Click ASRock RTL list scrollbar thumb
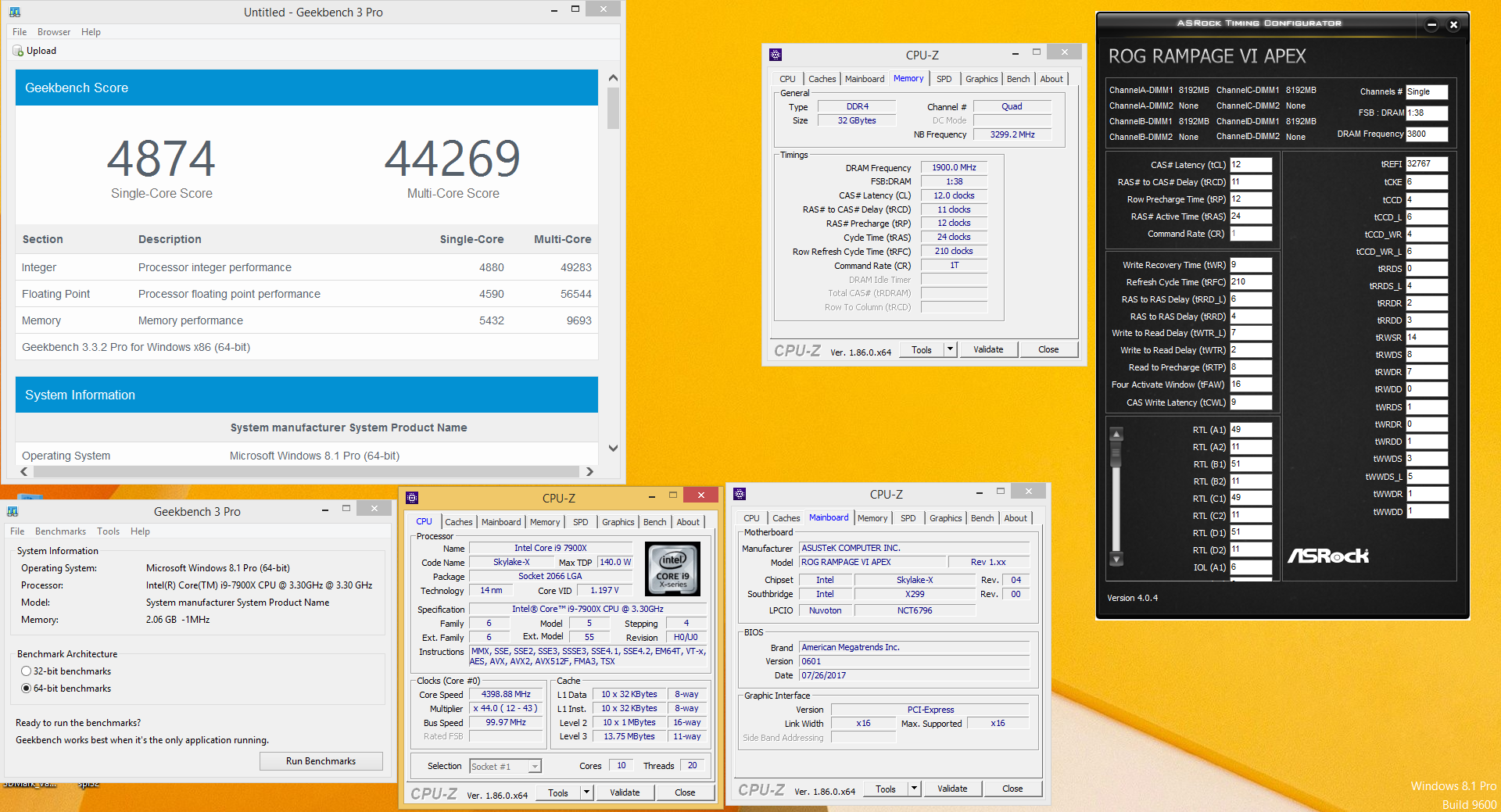This screenshot has height=812, width=1501. pyautogui.click(x=1116, y=452)
